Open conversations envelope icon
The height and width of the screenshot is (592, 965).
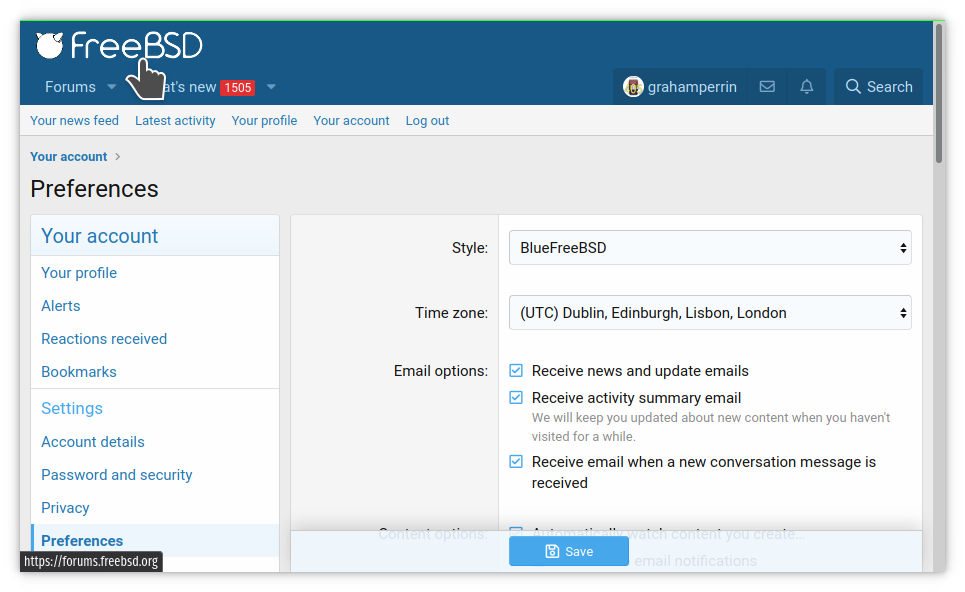tap(767, 87)
